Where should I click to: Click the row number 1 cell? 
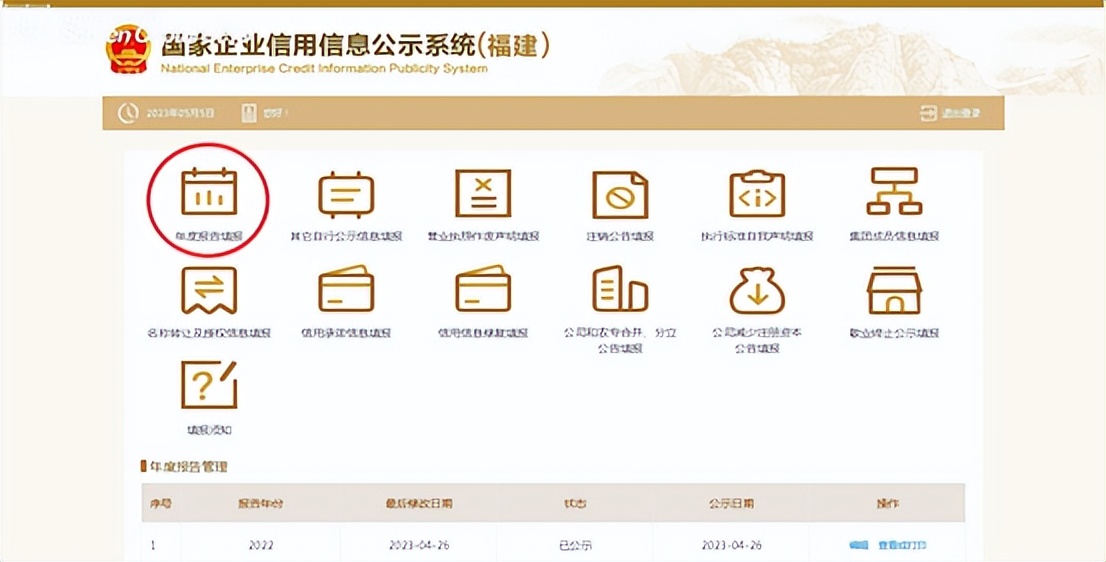click(x=152, y=546)
